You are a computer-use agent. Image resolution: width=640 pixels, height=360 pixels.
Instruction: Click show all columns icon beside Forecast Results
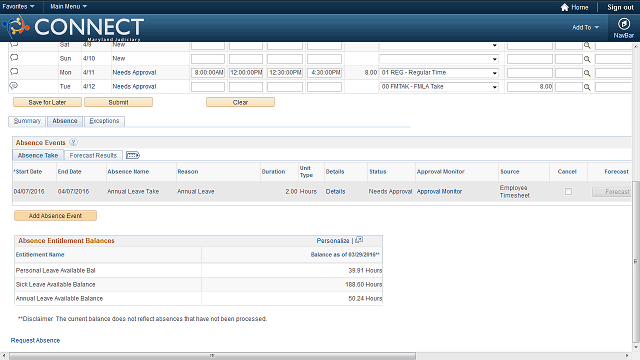pos(133,155)
